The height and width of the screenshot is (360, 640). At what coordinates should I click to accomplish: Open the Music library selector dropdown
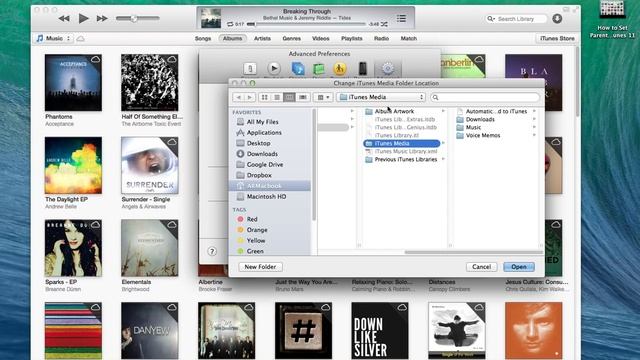click(53, 38)
